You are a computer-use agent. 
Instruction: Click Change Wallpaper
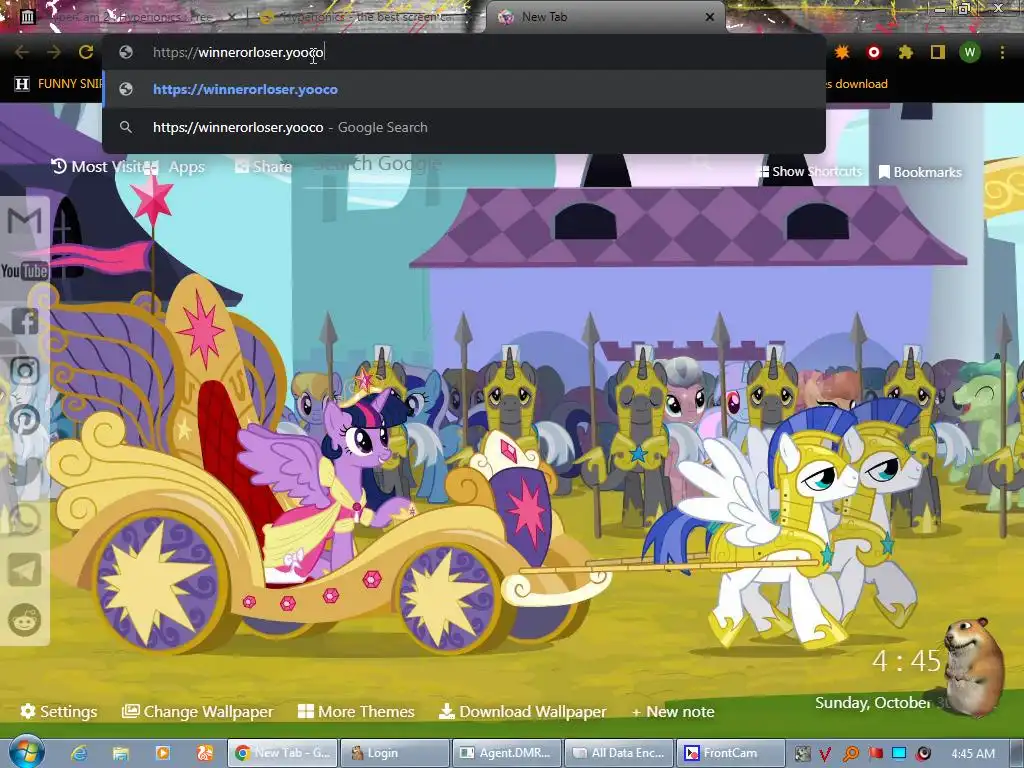coord(198,711)
